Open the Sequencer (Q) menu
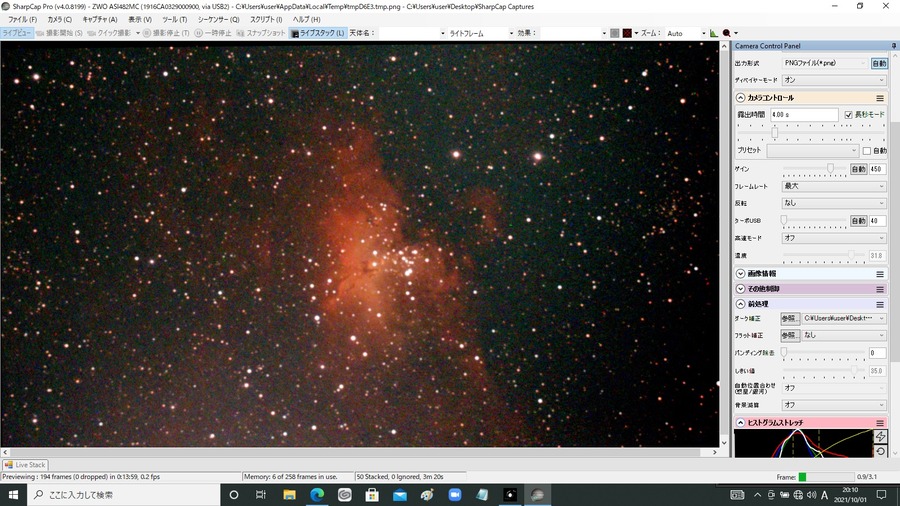The height and width of the screenshot is (506, 900). coord(218,20)
